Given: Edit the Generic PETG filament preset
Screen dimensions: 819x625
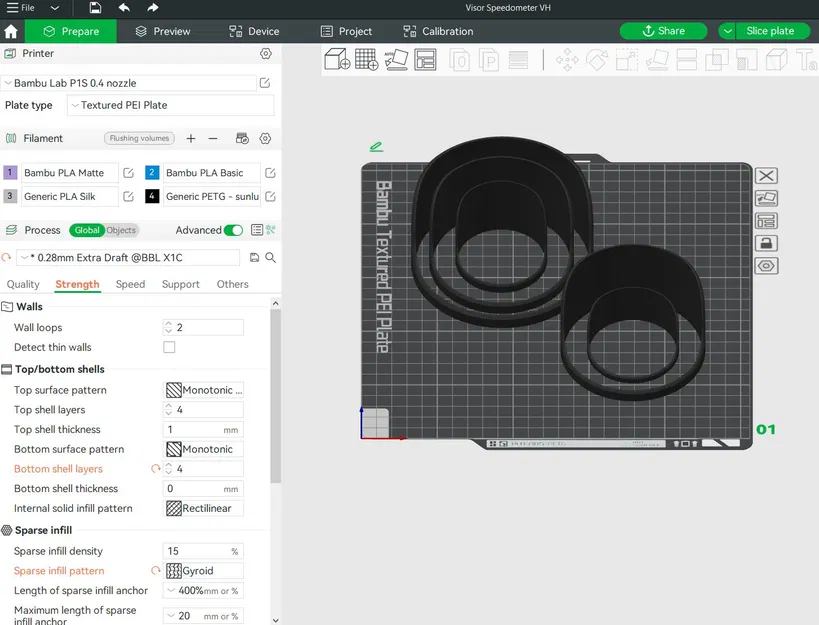Looking at the screenshot, I should pyautogui.click(x=270, y=196).
